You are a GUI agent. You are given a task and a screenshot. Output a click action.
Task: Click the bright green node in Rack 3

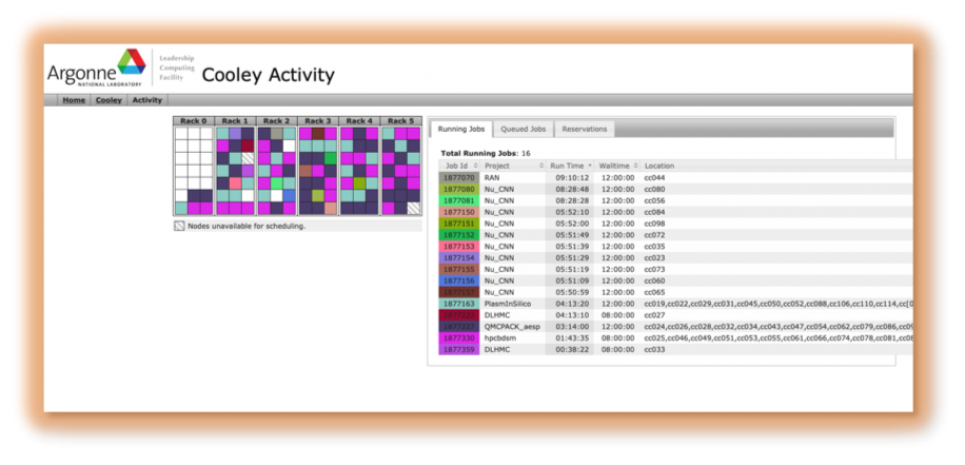(x=330, y=158)
